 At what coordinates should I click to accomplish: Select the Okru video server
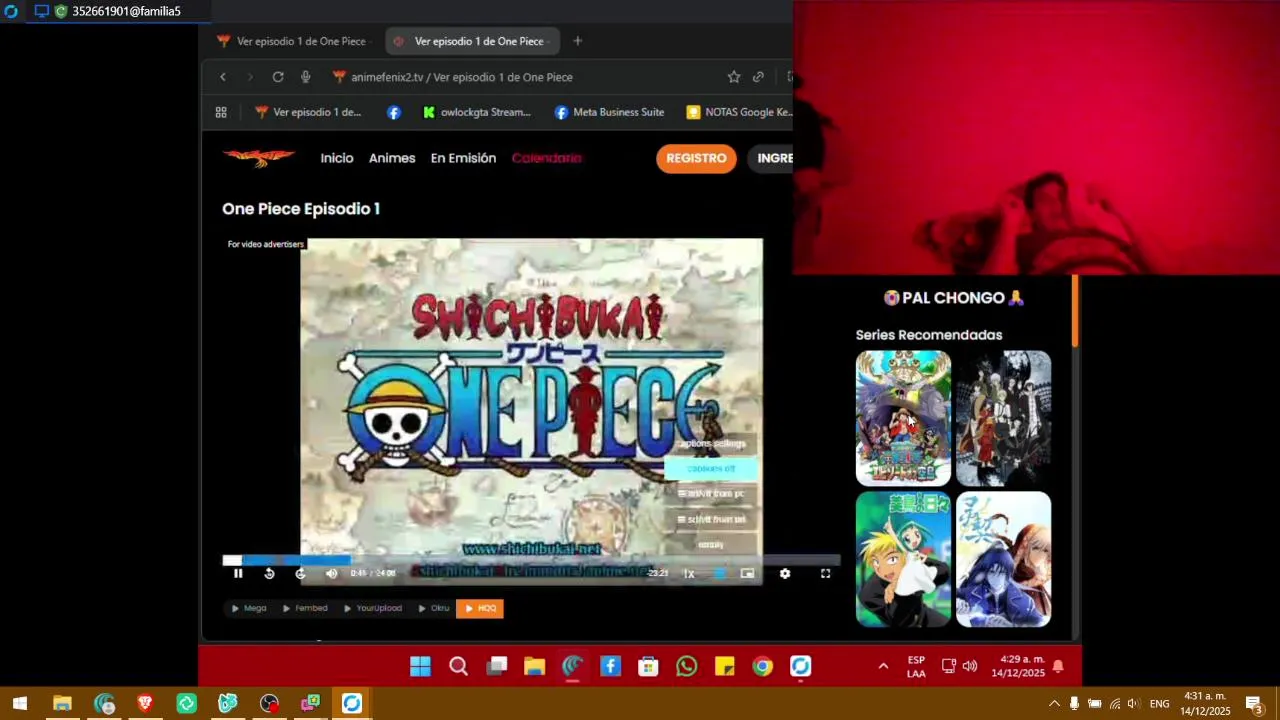433,608
